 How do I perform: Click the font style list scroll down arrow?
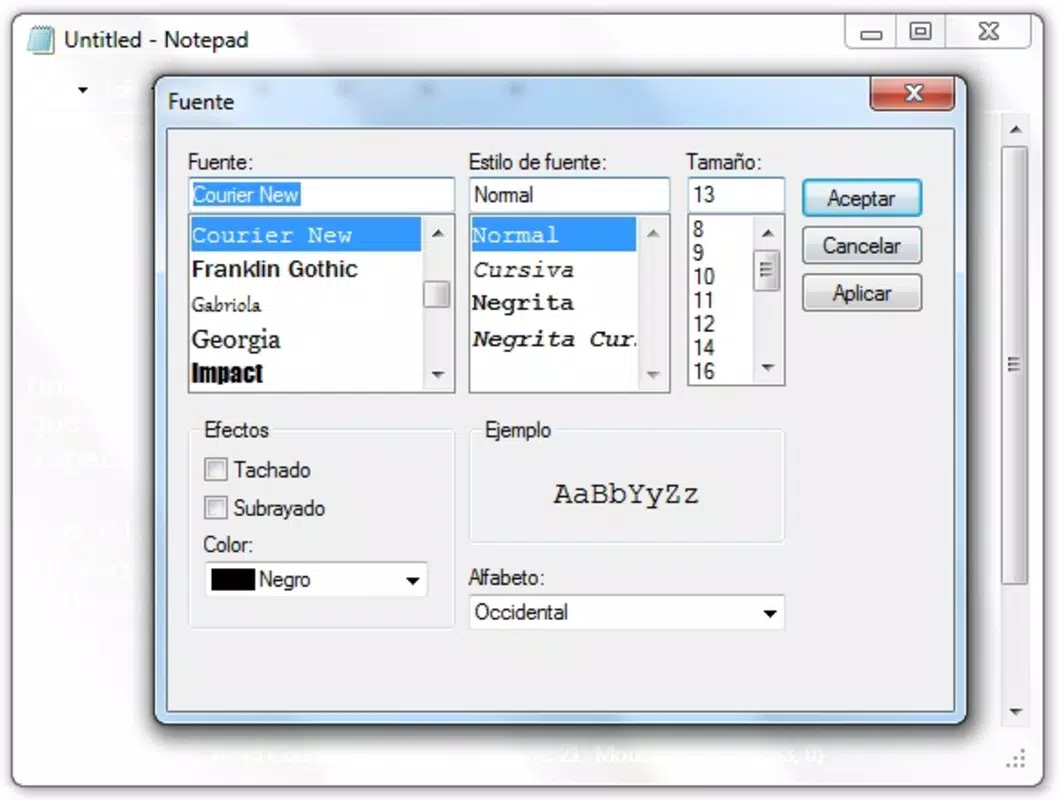tap(653, 374)
